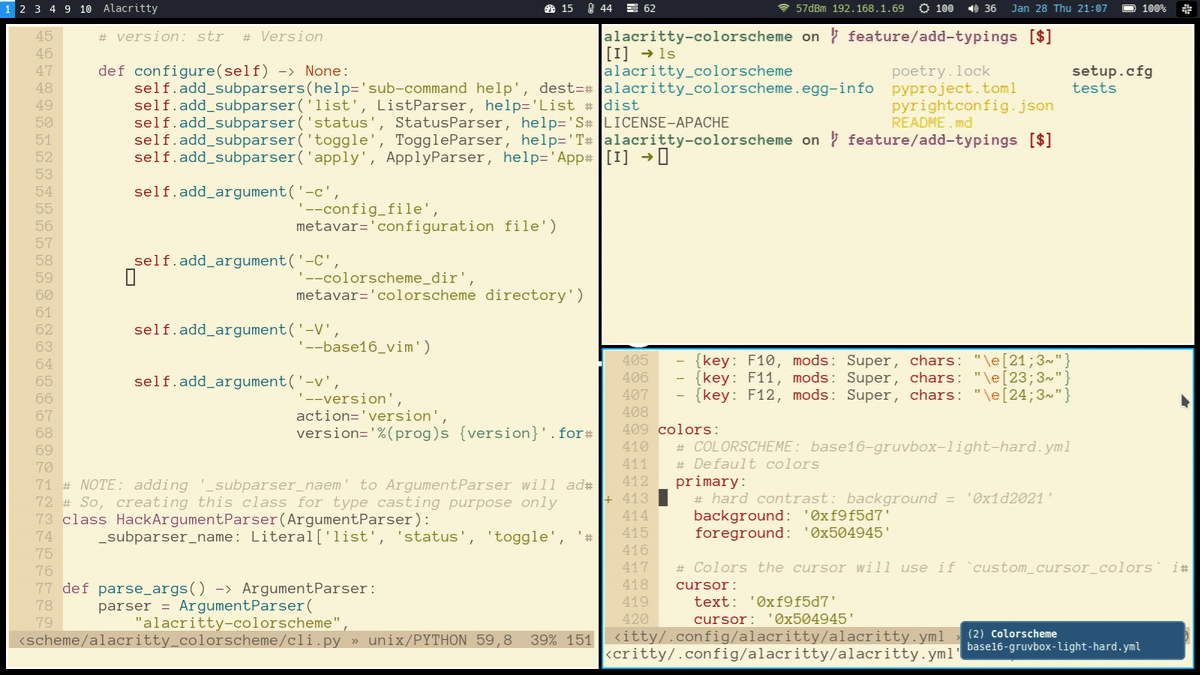Image resolution: width=1200 pixels, height=675 pixels.
Task: Click the IP address 192.168.1.69
Action: (x=868, y=8)
